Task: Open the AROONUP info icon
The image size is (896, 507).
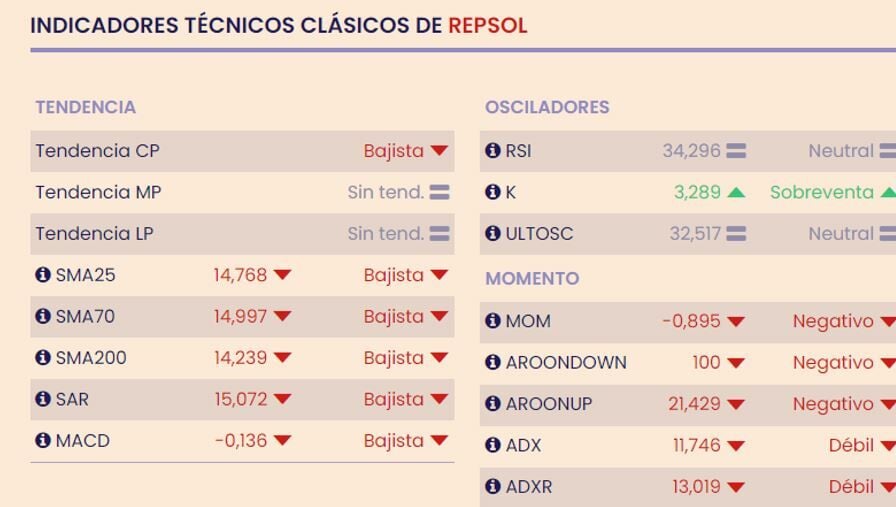Action: click(493, 404)
